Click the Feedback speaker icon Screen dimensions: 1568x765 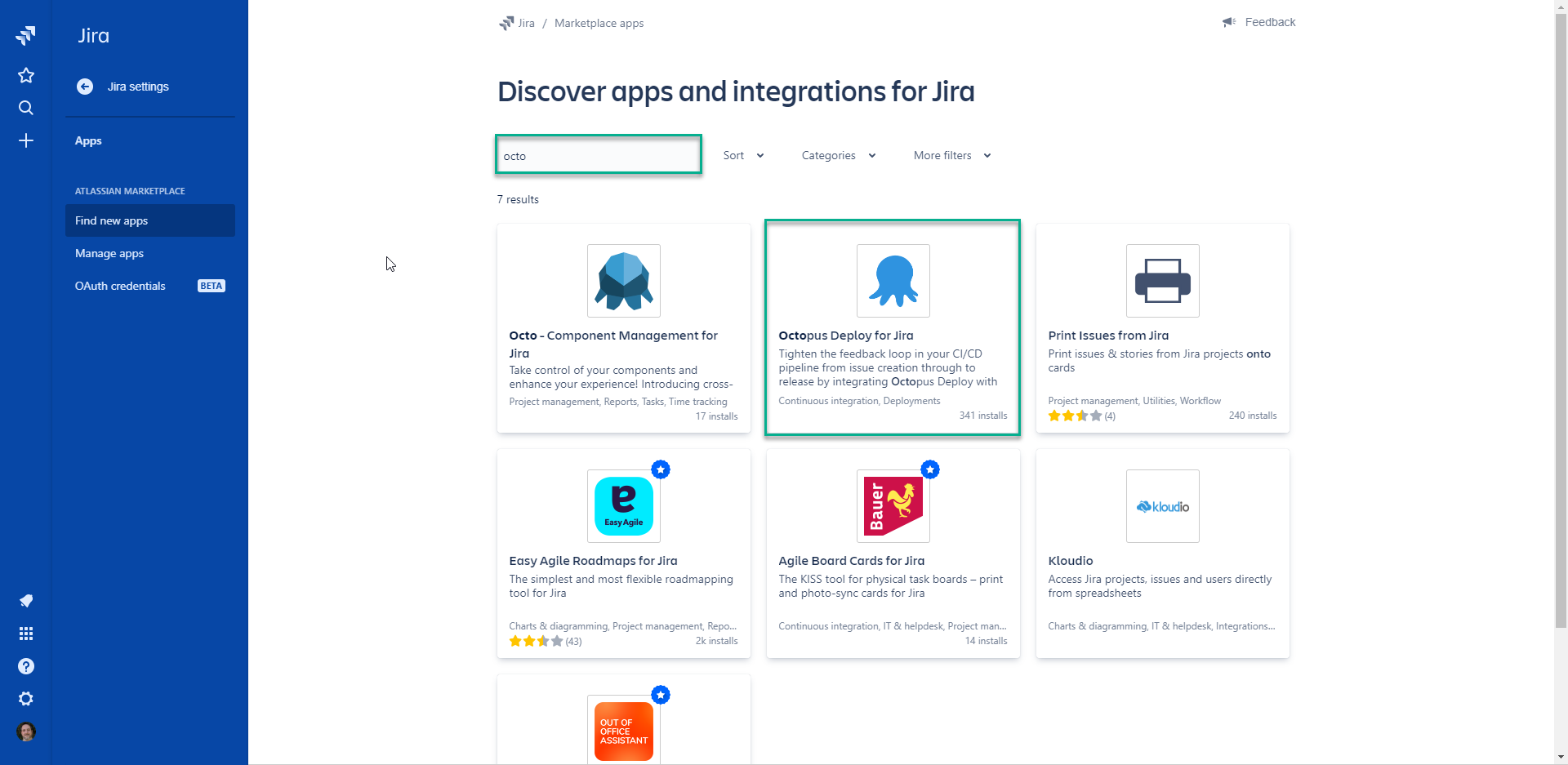point(1229,22)
